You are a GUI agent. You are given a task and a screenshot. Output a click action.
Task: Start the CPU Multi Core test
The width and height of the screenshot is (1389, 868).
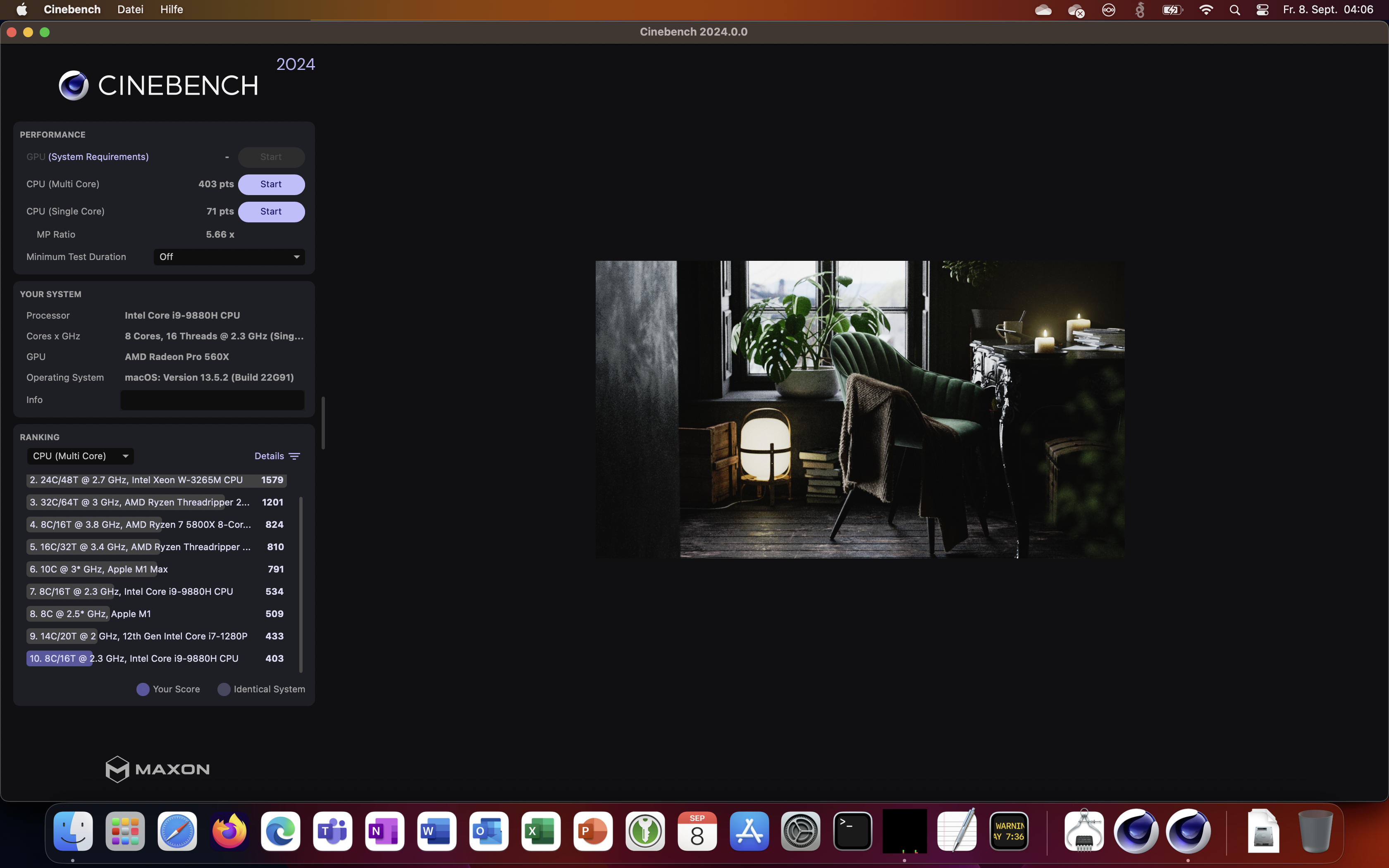point(271,184)
